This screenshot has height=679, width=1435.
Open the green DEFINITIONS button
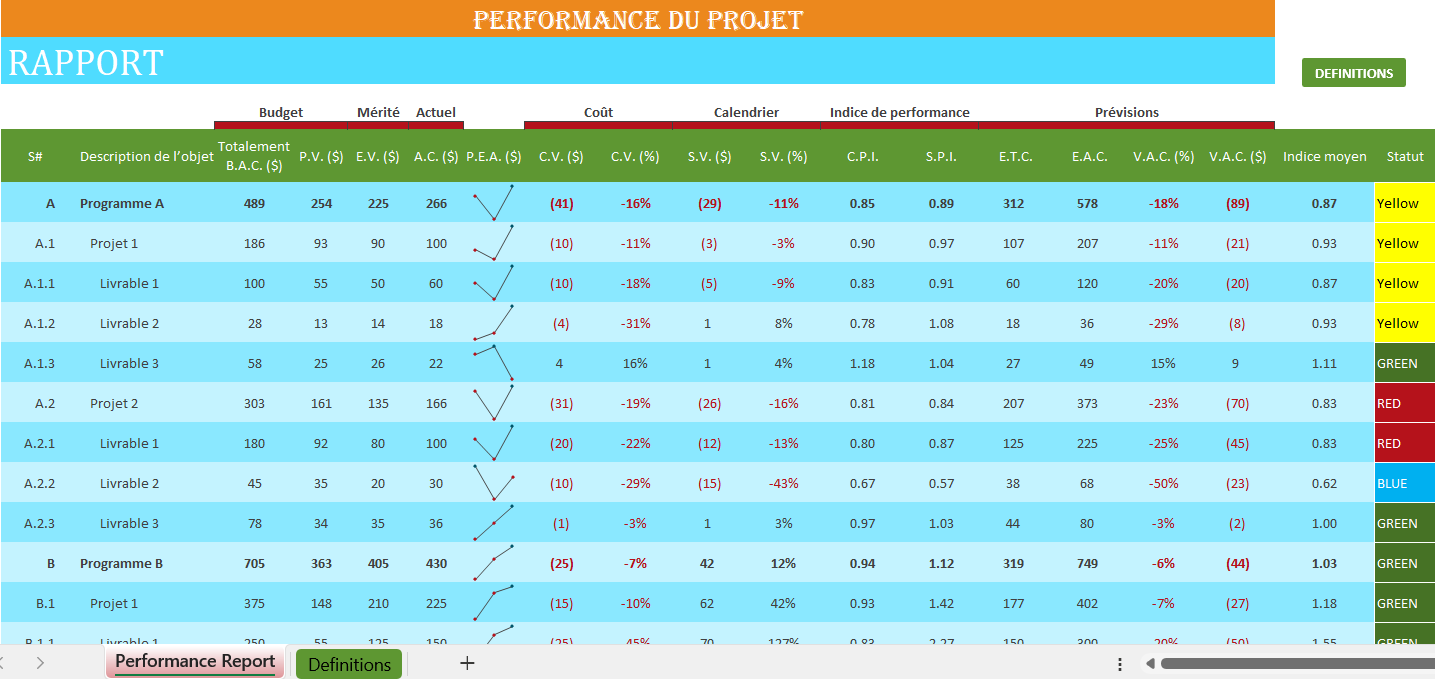1353,73
